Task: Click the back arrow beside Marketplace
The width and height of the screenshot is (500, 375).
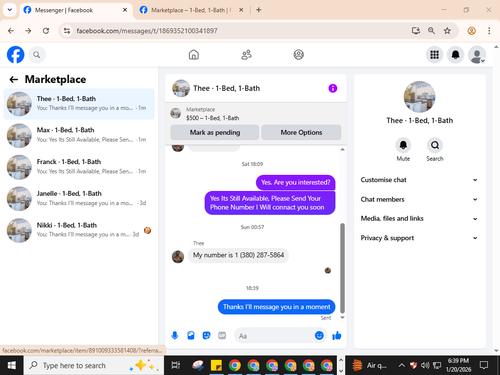Action: (x=14, y=79)
